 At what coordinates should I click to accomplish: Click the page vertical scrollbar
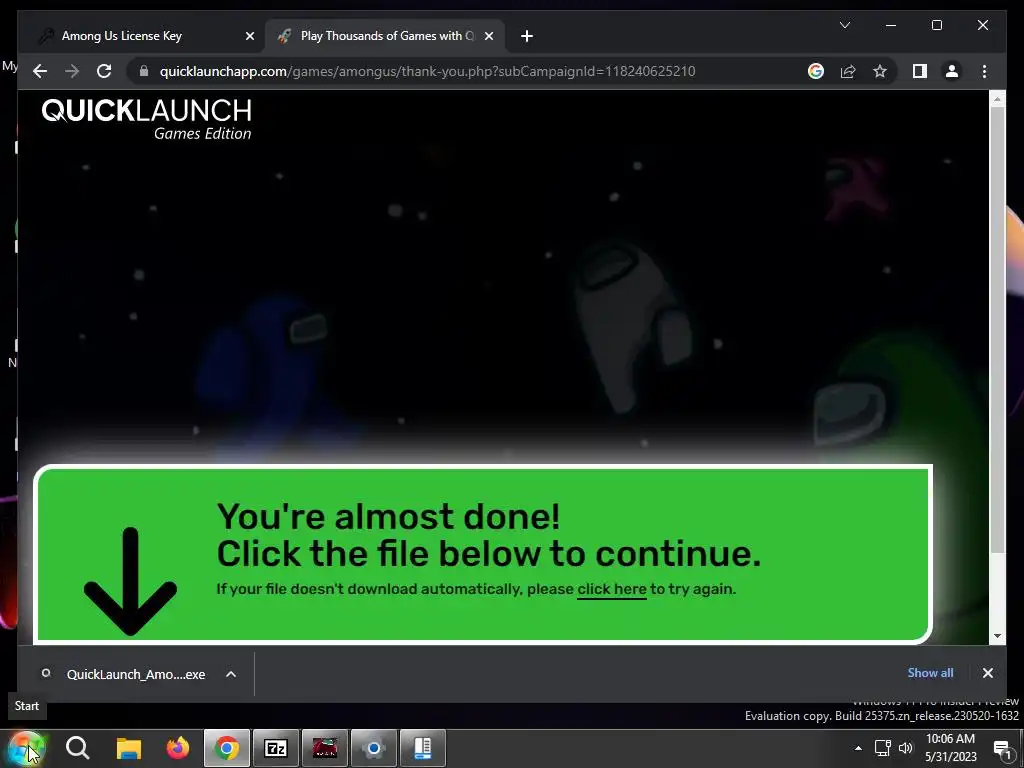997,330
